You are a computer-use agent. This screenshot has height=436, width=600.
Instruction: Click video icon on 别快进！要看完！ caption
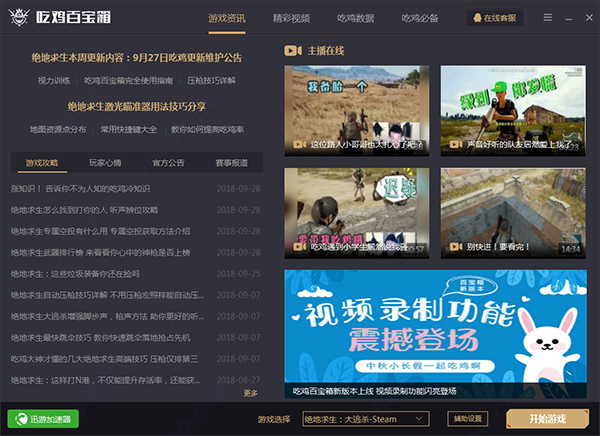pyautogui.click(x=455, y=247)
